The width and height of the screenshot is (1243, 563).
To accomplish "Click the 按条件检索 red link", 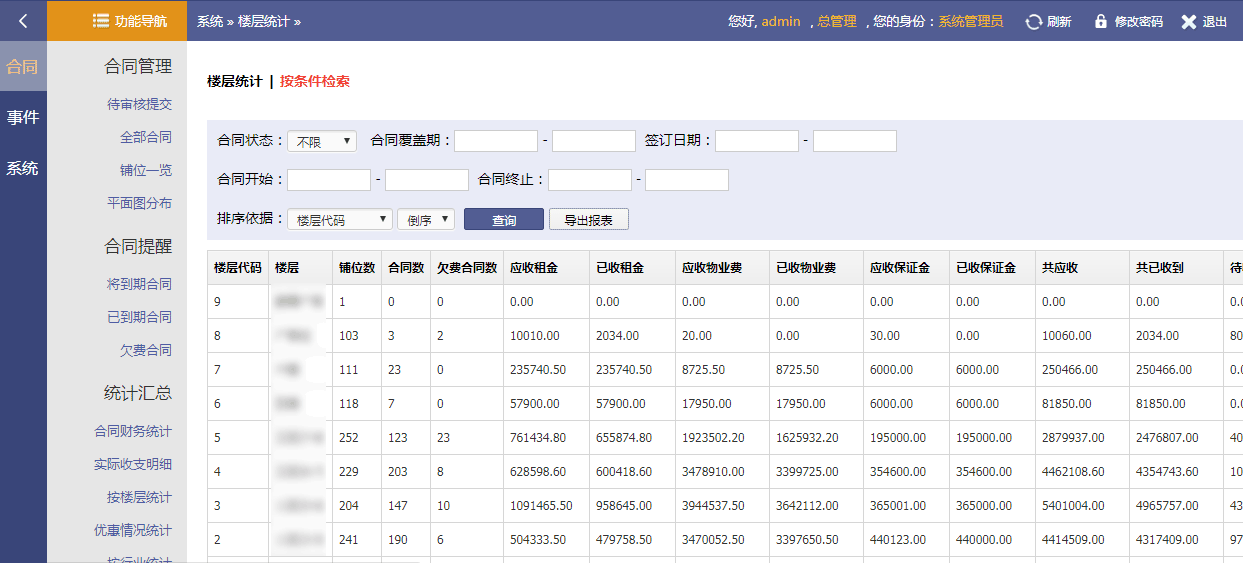I will 315,81.
